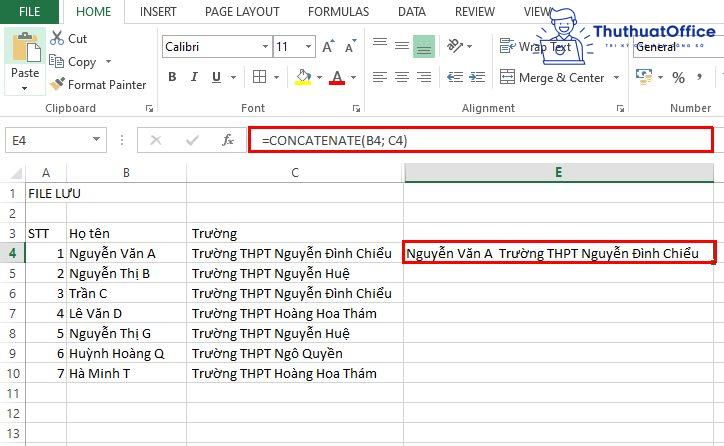The height and width of the screenshot is (446, 724).
Task: Open Font dialog launcher
Action: pyautogui.click(x=356, y=108)
